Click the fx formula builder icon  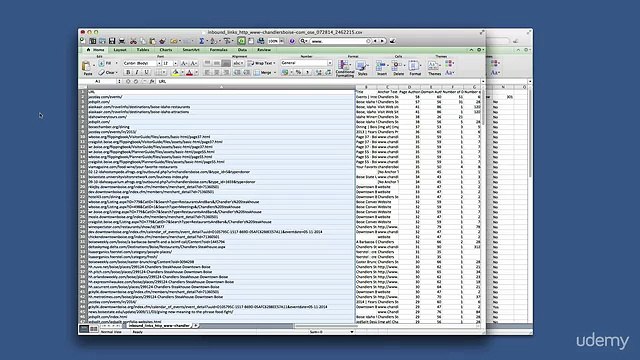(153, 82)
